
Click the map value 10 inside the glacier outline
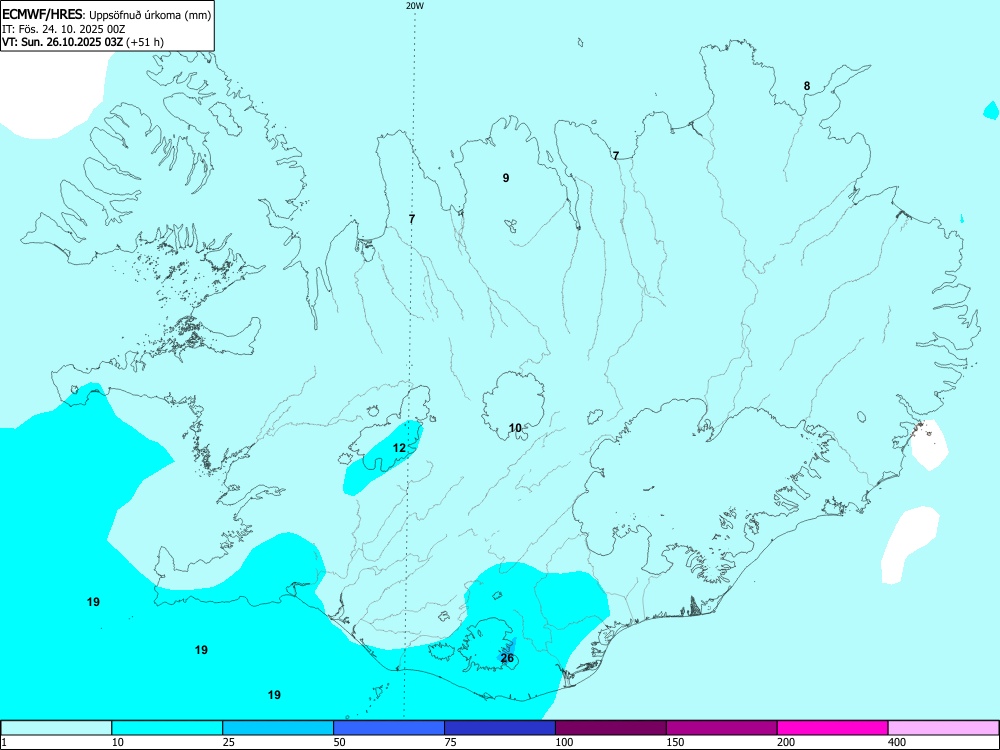515,428
